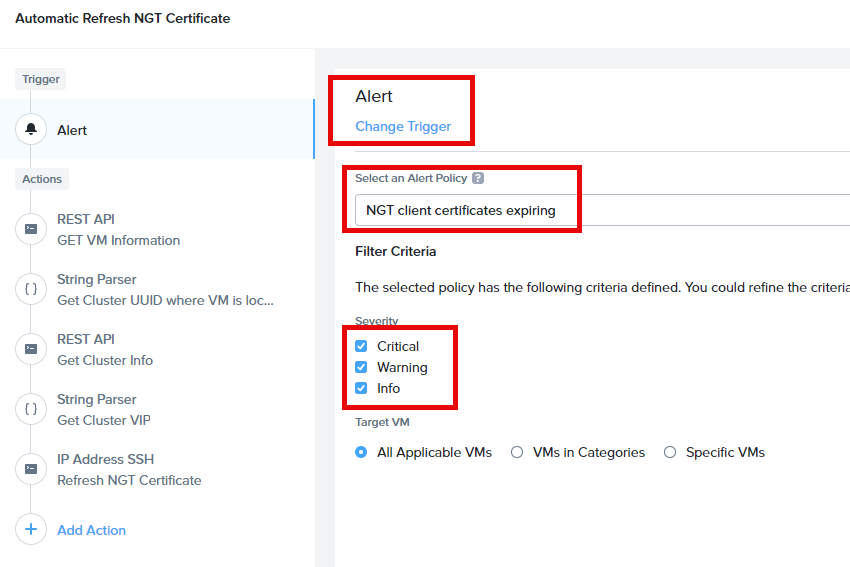This screenshot has height=567, width=850.
Task: Select the Specific VMs radio button
Action: click(670, 452)
